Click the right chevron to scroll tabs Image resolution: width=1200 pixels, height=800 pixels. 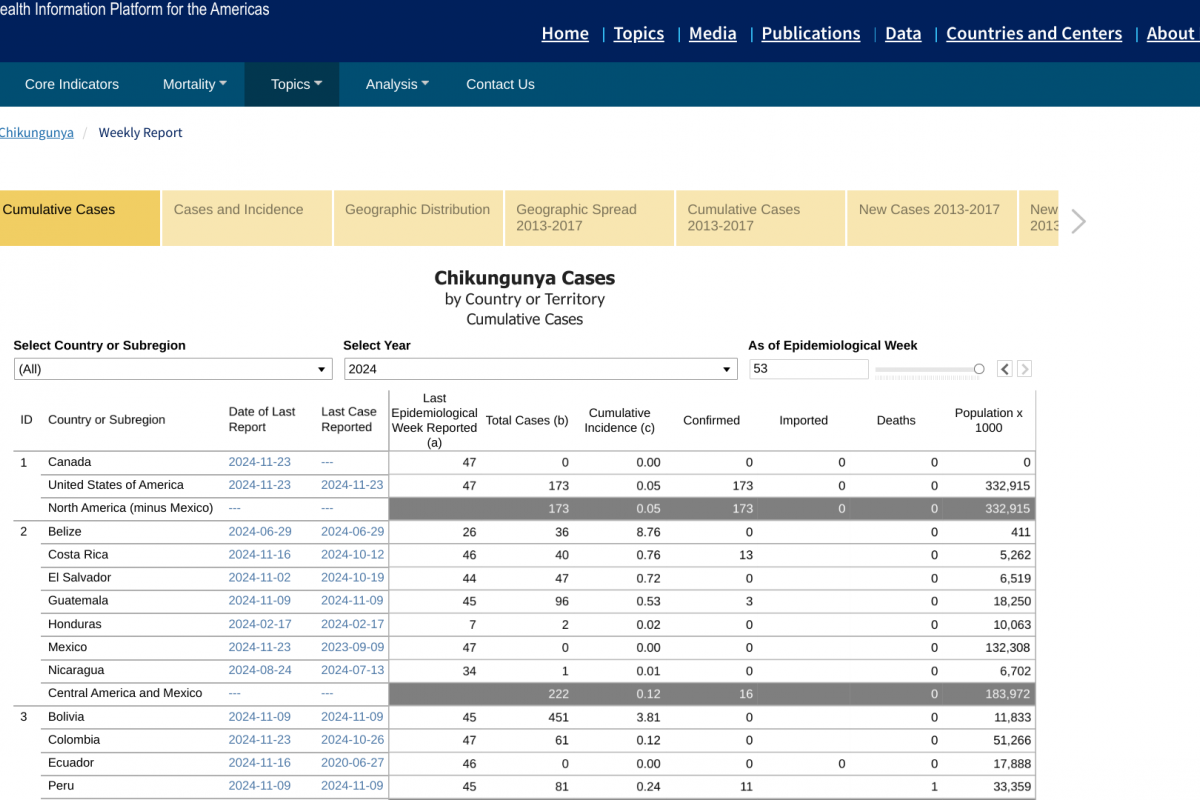[x=1077, y=221]
